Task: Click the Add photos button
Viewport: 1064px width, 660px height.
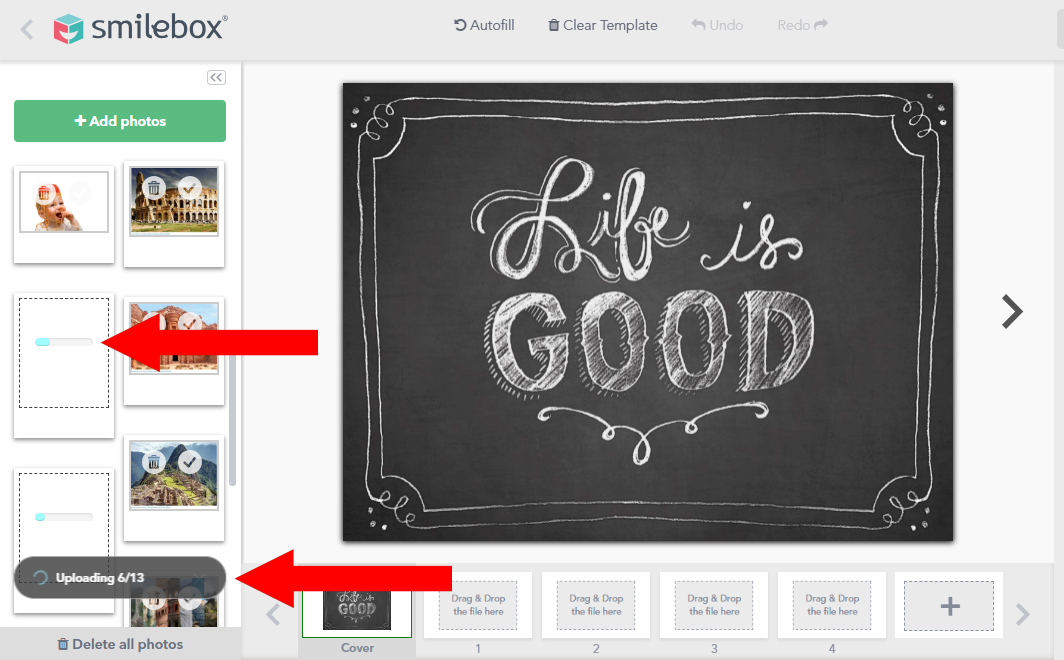Action: click(119, 120)
